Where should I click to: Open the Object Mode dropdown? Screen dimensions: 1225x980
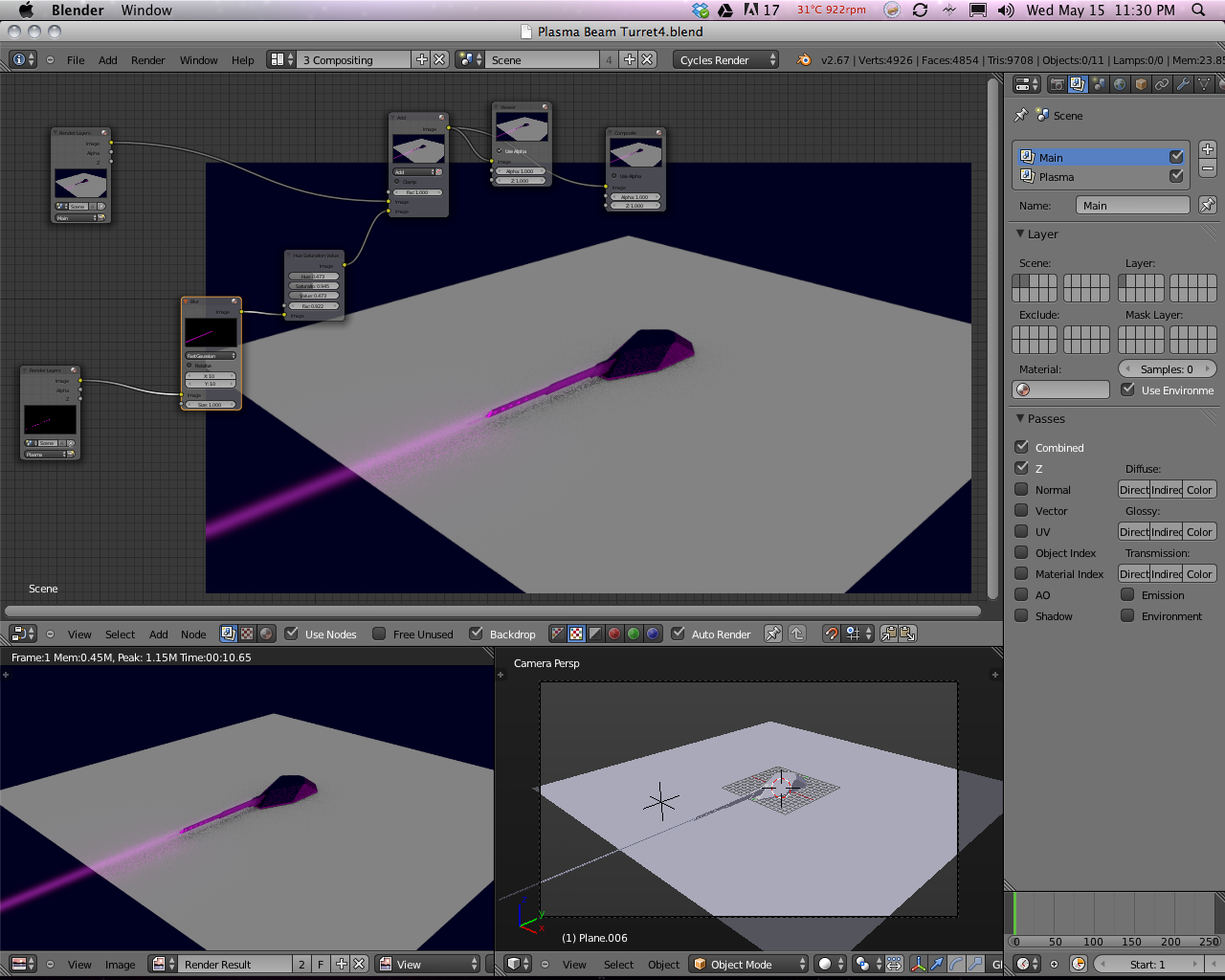tap(749, 964)
